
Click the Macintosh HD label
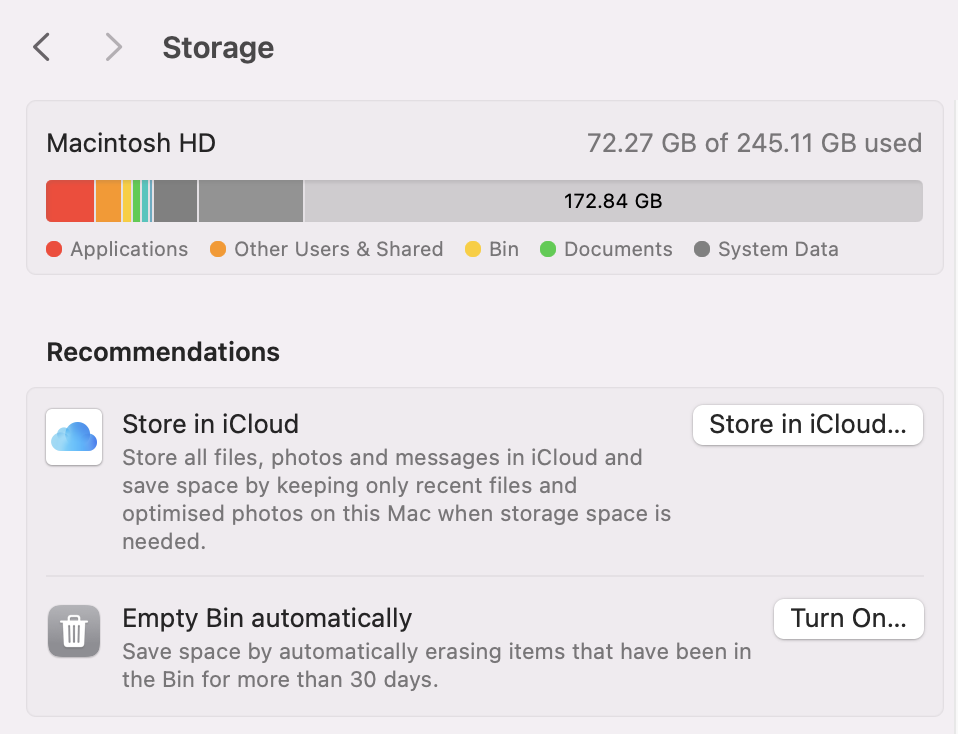click(x=130, y=143)
